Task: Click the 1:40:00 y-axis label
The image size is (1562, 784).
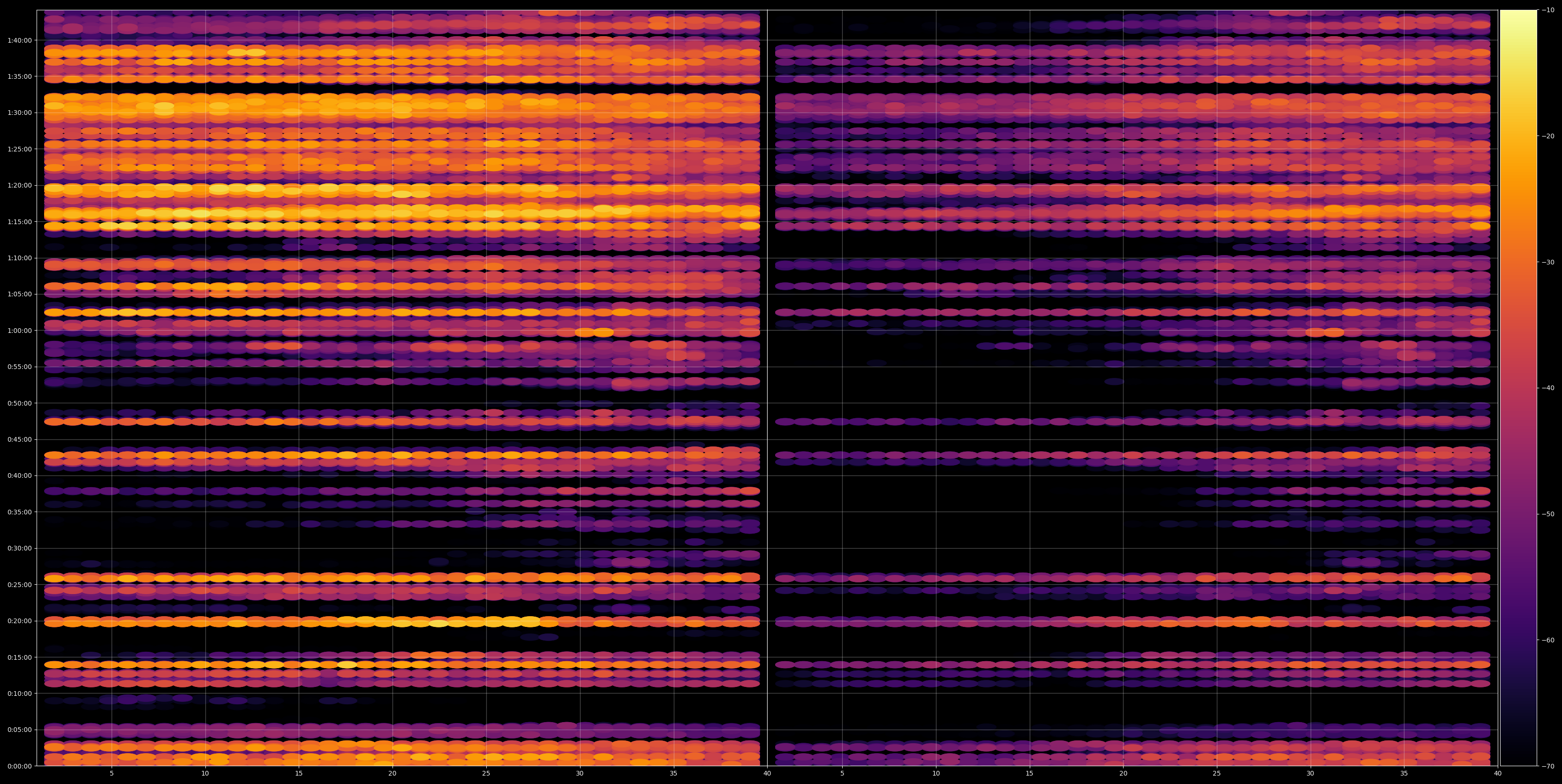Action: coord(19,40)
